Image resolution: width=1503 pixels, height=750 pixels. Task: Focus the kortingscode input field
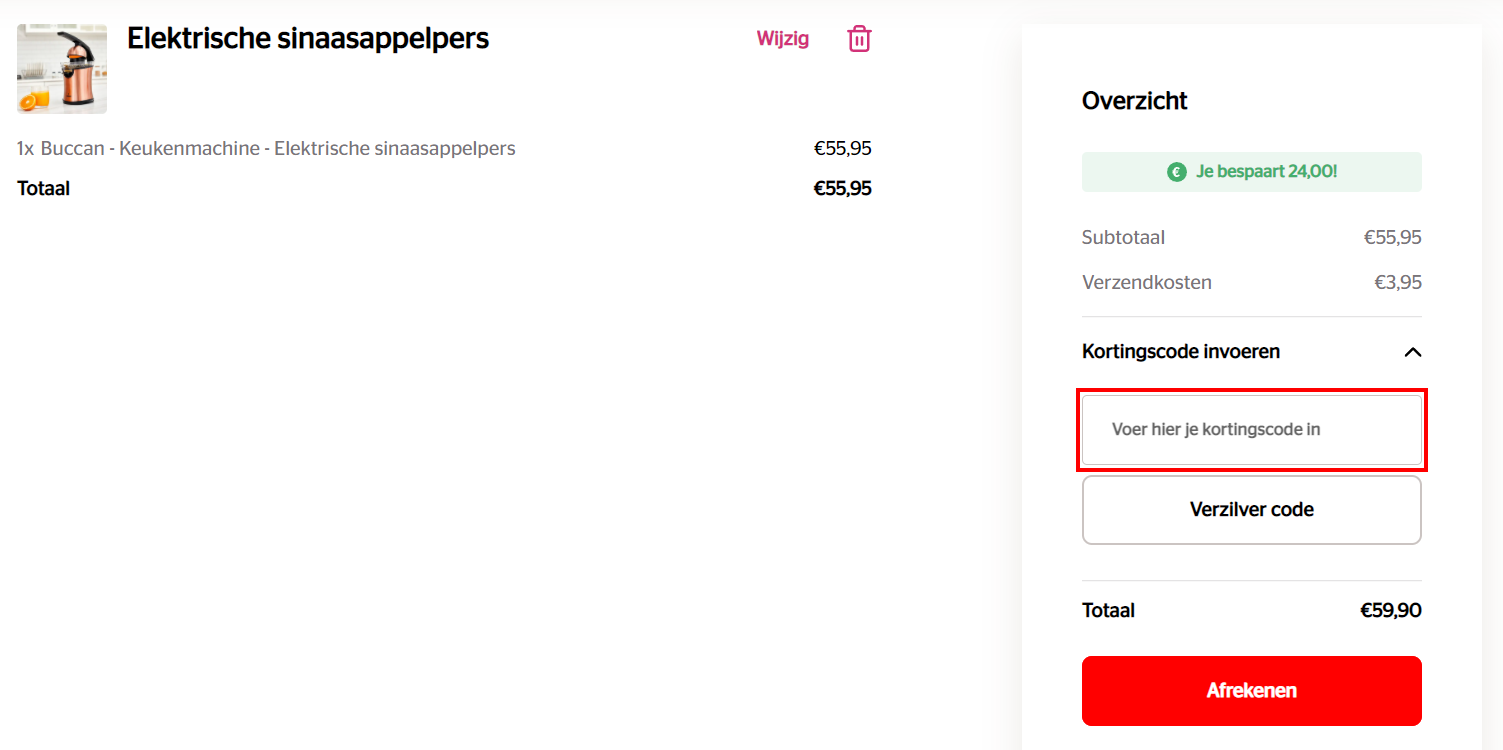[x=1252, y=430]
